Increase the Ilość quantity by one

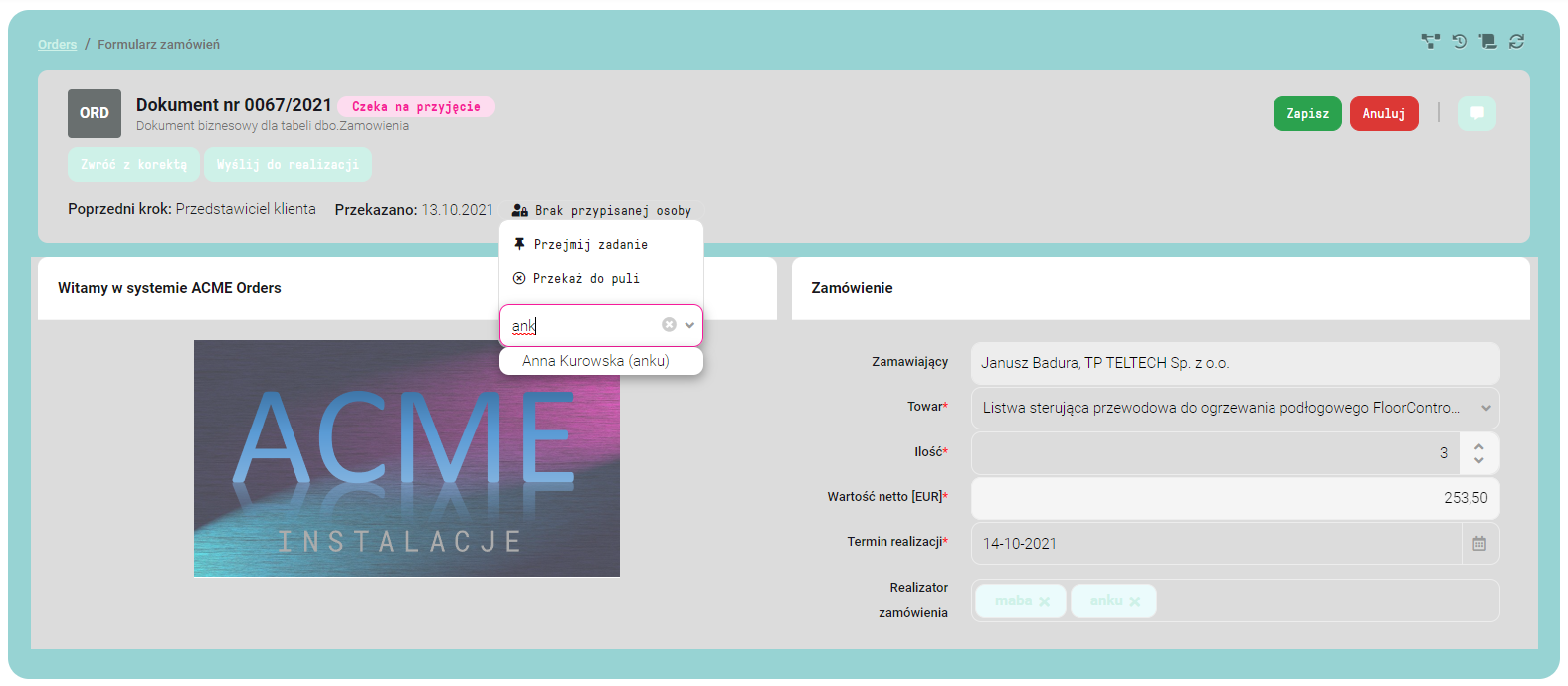(1479, 446)
